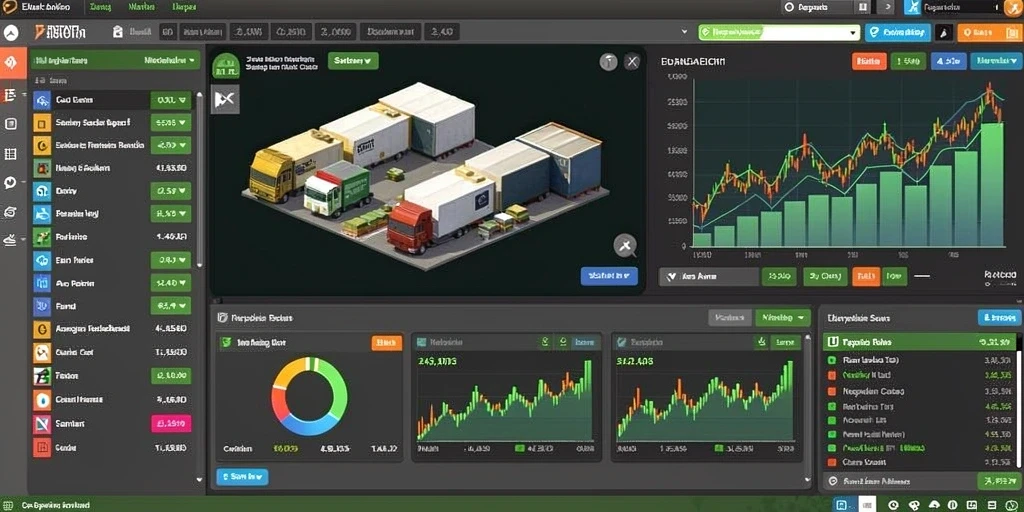The image size is (1024, 512).
Task: Click the orange button on the donut chart card
Action: pyautogui.click(x=387, y=342)
